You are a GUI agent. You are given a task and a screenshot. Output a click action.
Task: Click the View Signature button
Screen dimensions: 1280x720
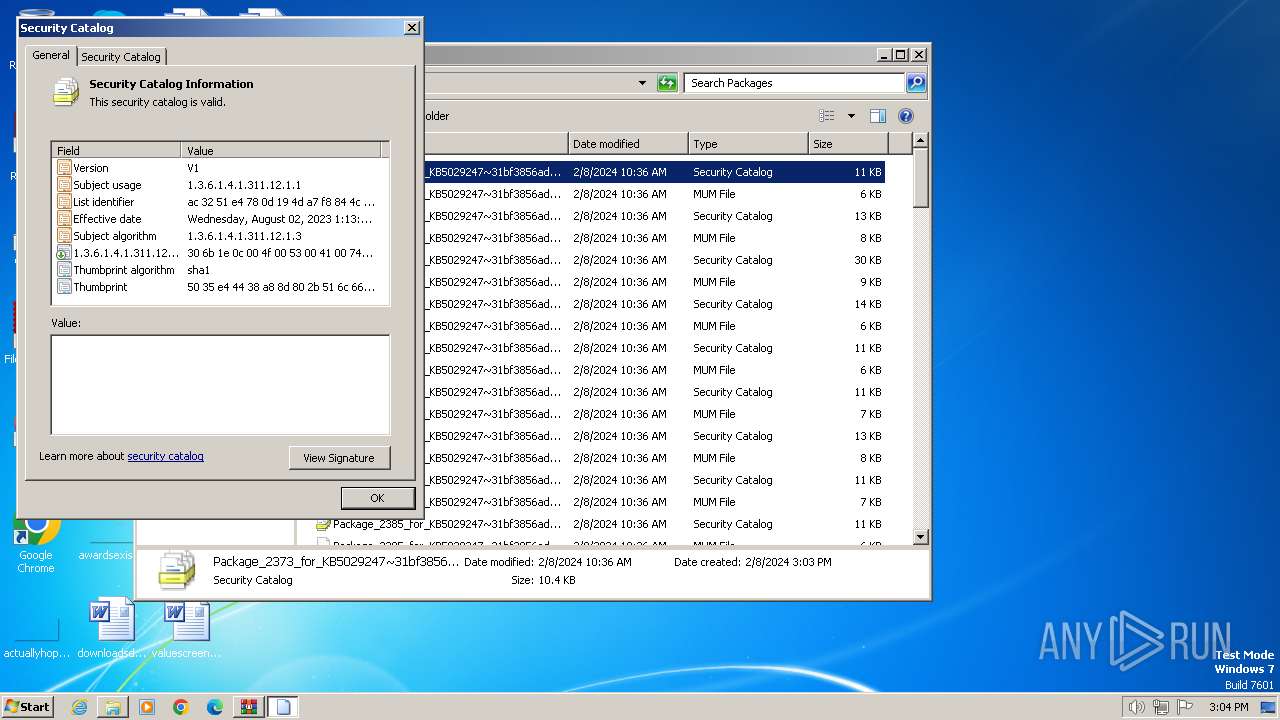(x=339, y=458)
